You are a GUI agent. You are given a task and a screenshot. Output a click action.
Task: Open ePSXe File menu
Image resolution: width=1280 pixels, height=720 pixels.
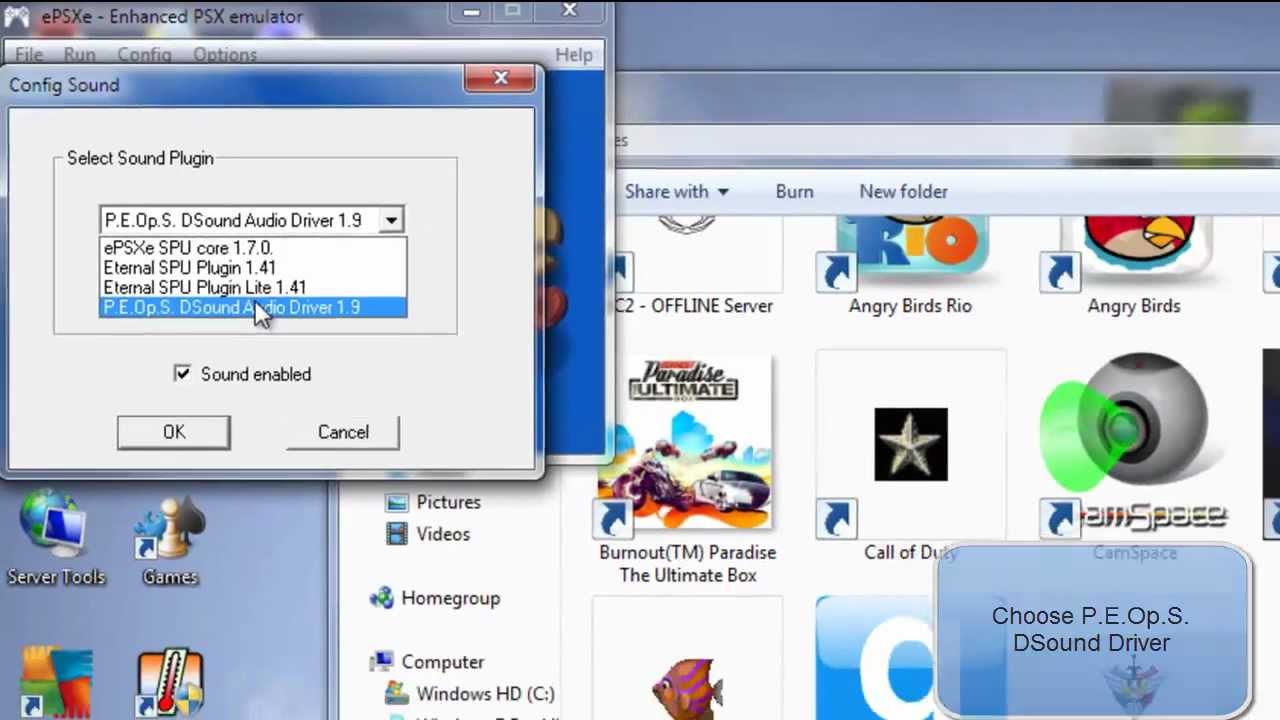(29, 55)
